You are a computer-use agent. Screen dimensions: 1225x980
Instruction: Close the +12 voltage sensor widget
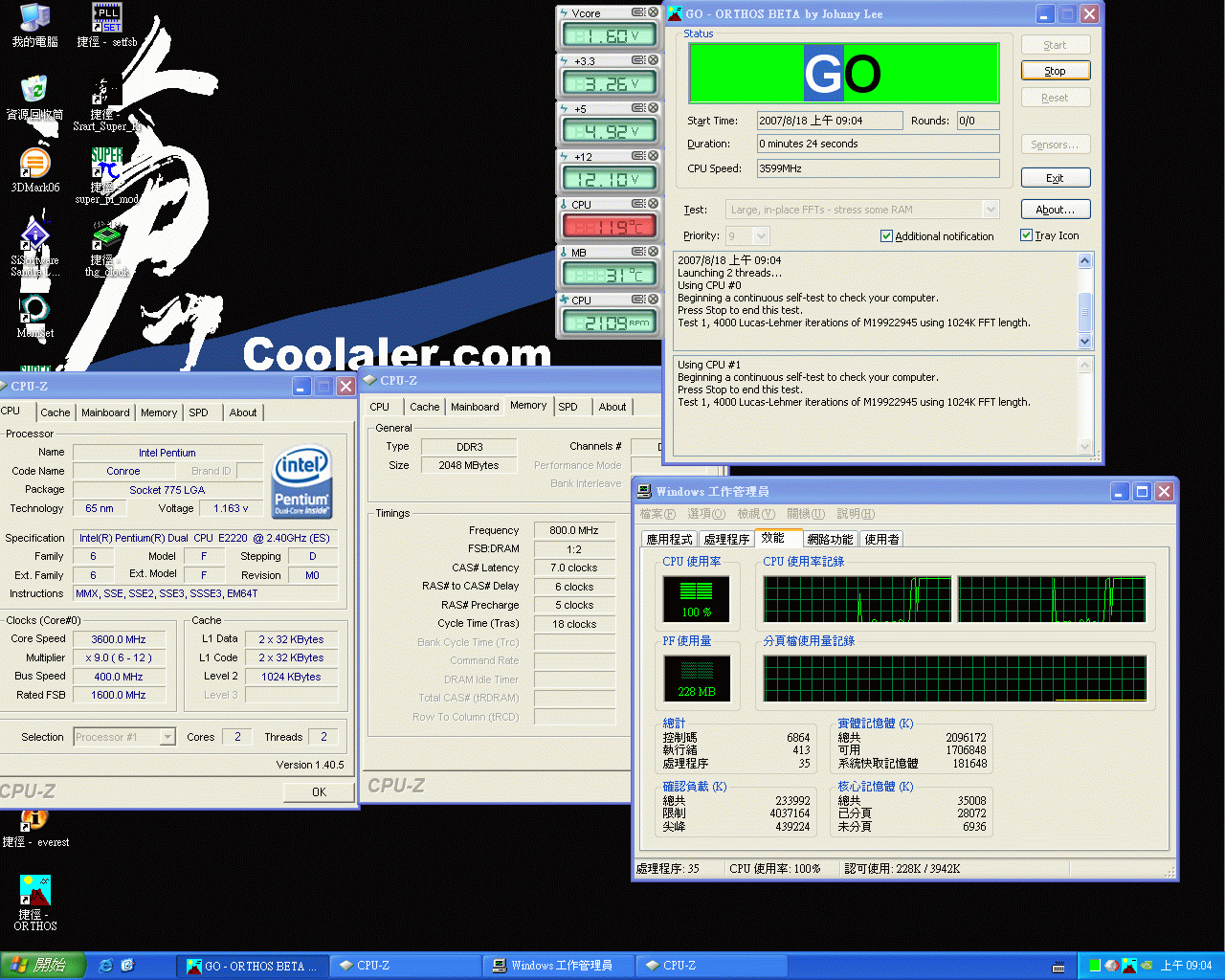point(654,156)
